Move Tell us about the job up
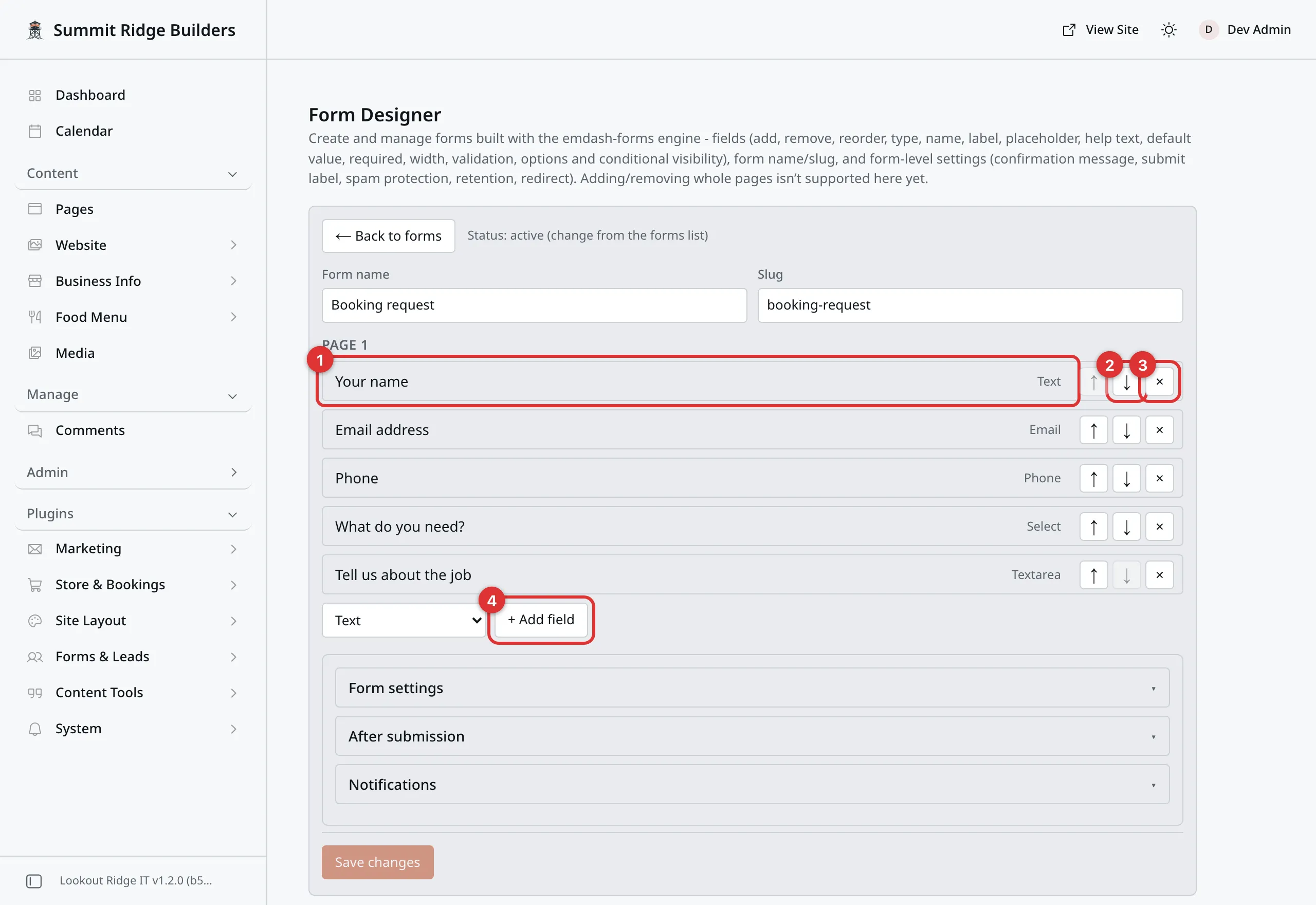The width and height of the screenshot is (1316, 905). tap(1094, 575)
